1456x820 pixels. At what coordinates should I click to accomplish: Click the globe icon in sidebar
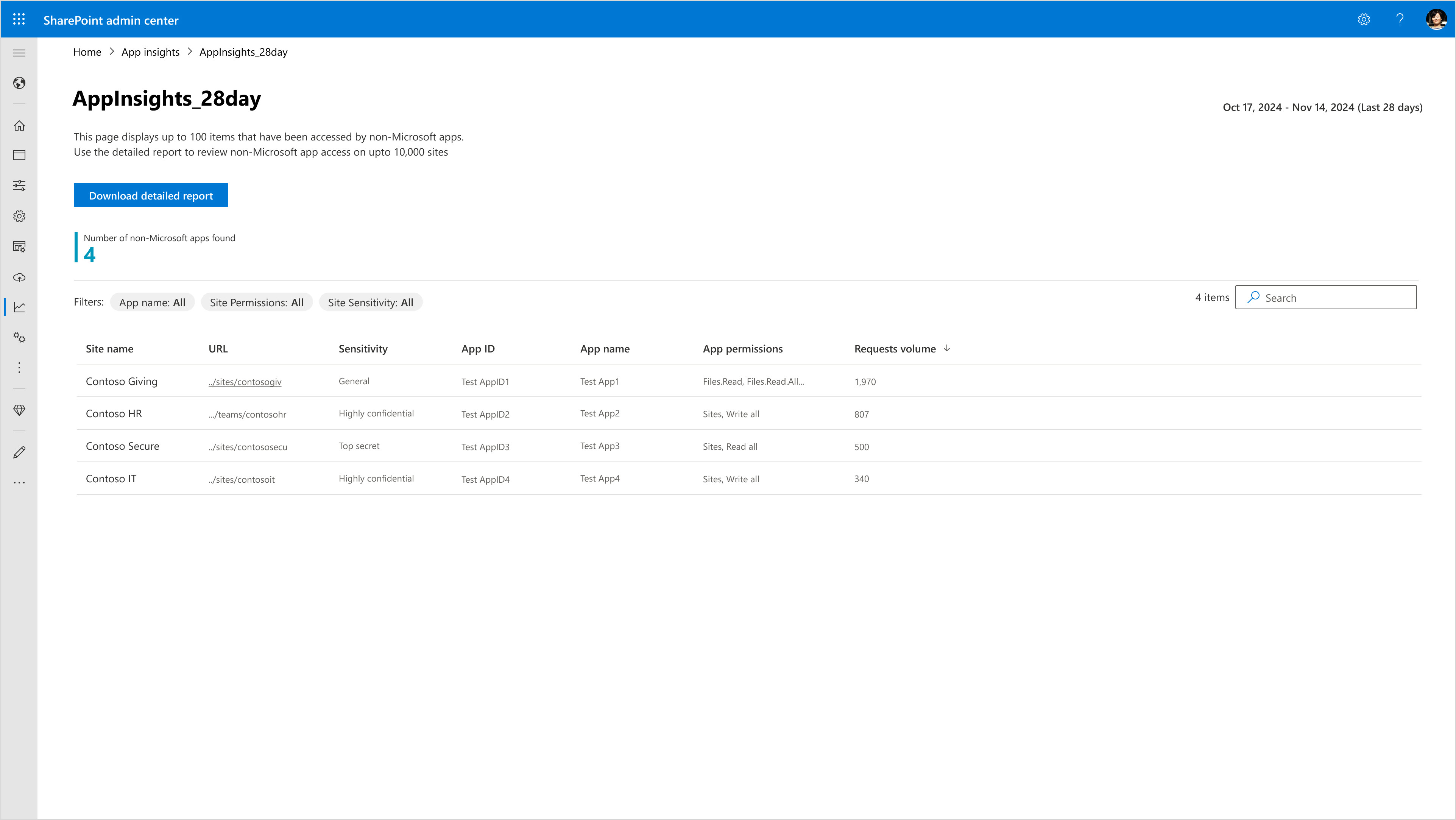pos(19,84)
